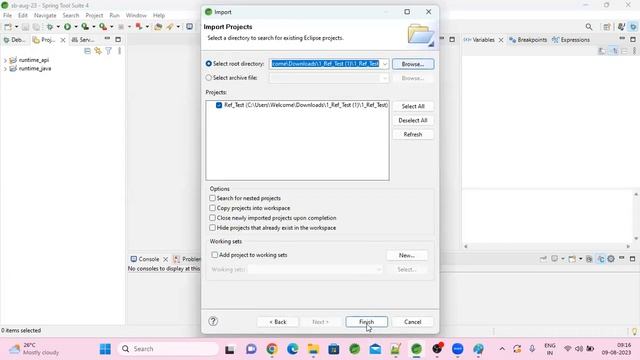The height and width of the screenshot is (360, 640).
Task: Click the green Run toolbar icon
Action: 67,27
